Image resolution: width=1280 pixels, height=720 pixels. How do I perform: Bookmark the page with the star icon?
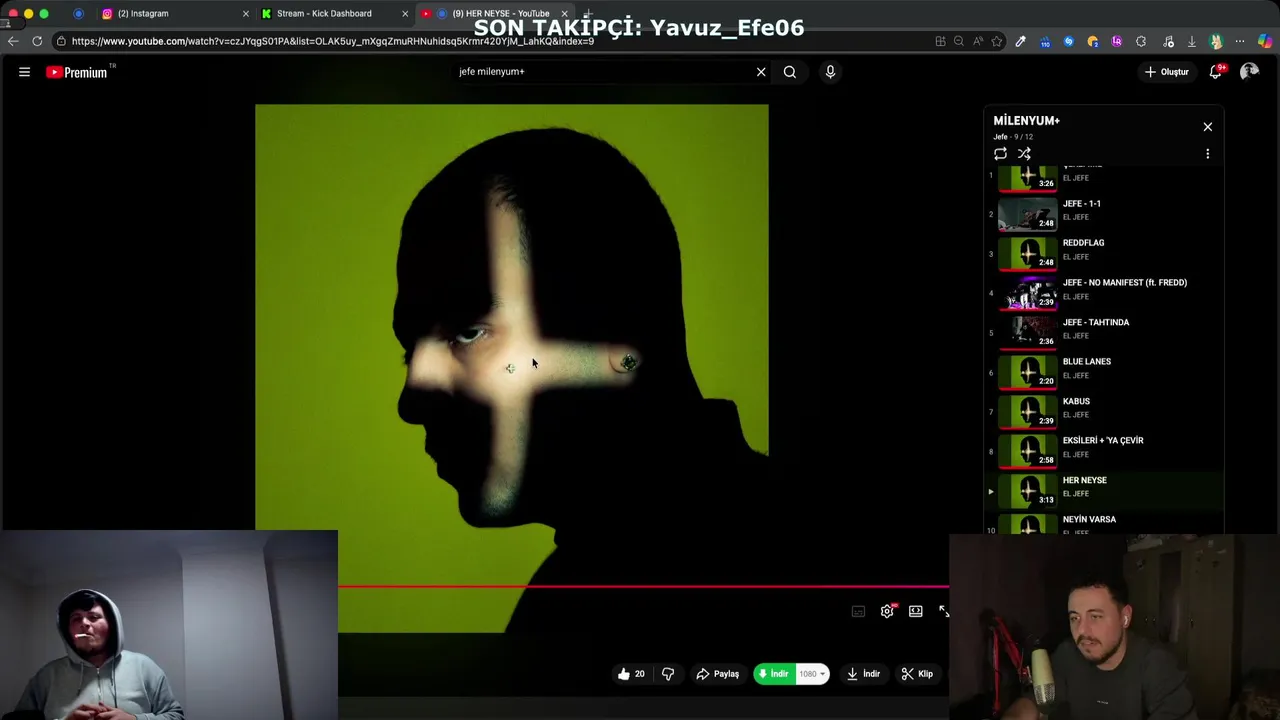997,41
